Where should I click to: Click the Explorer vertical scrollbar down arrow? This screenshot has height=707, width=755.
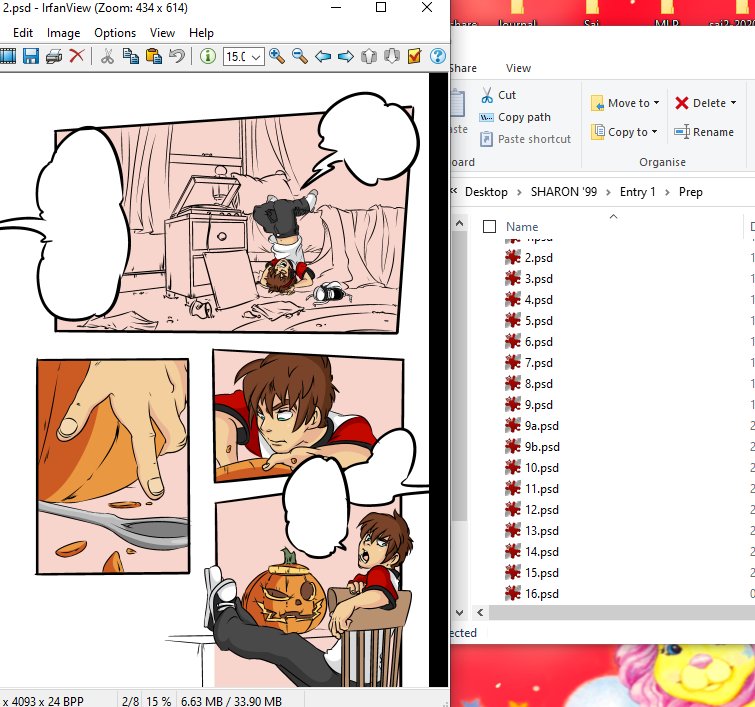point(459,613)
